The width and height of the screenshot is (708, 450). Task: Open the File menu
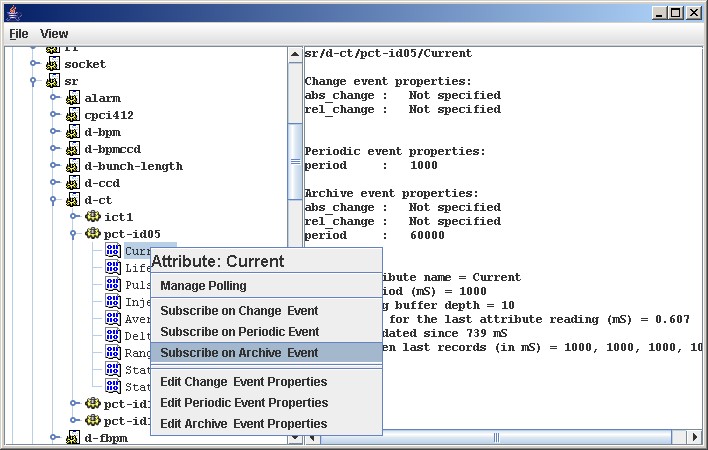pos(19,33)
